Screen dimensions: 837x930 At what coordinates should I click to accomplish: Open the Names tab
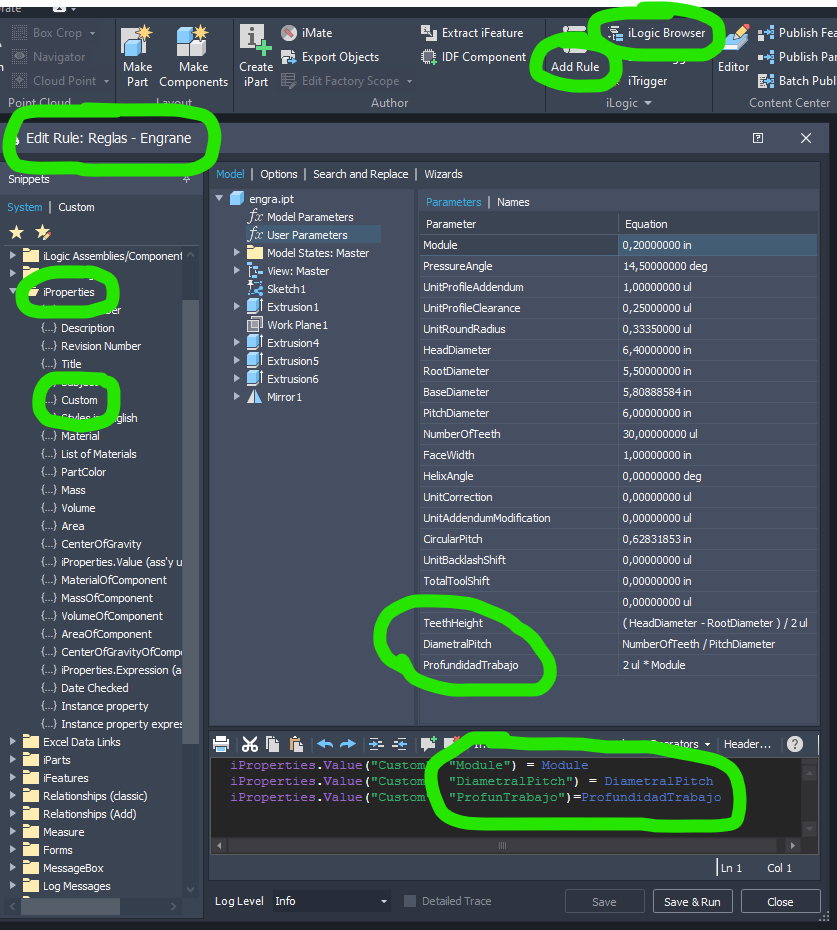513,202
